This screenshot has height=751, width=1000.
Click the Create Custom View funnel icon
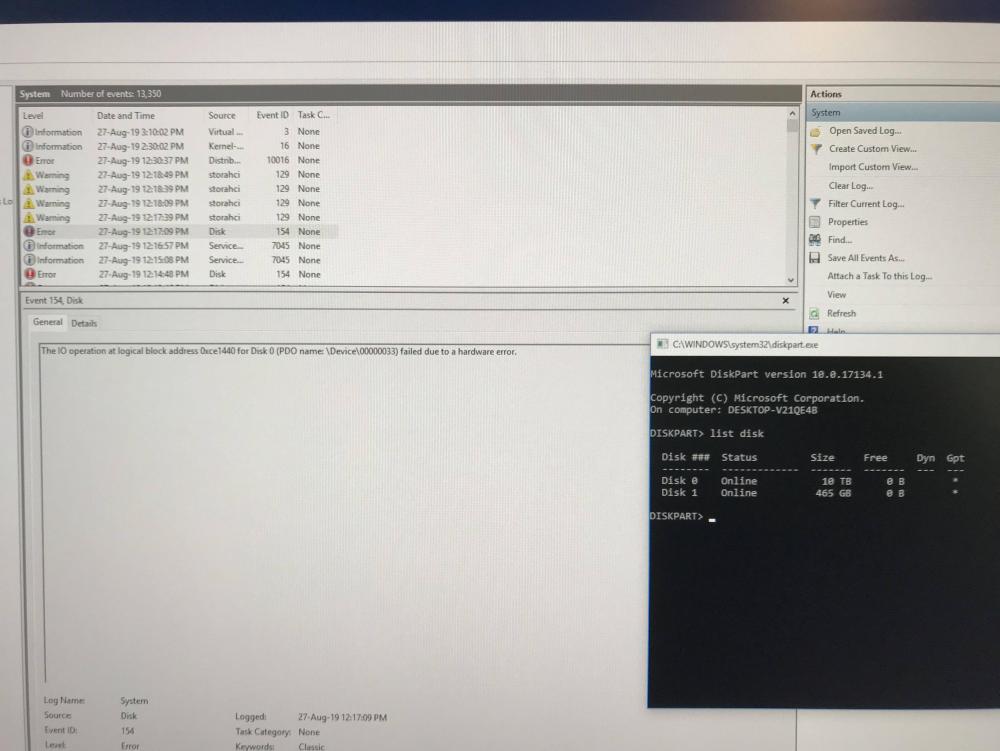[x=816, y=149]
